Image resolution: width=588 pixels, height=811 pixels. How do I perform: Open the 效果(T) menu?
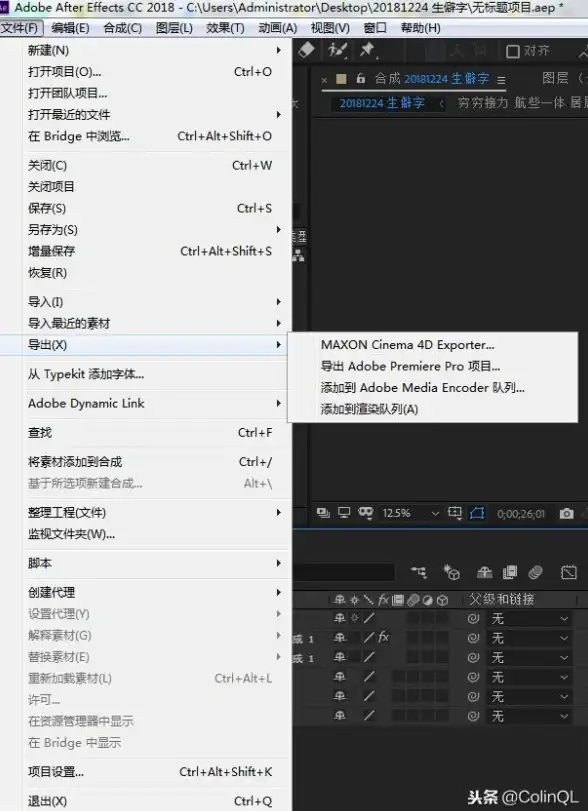coord(225,27)
